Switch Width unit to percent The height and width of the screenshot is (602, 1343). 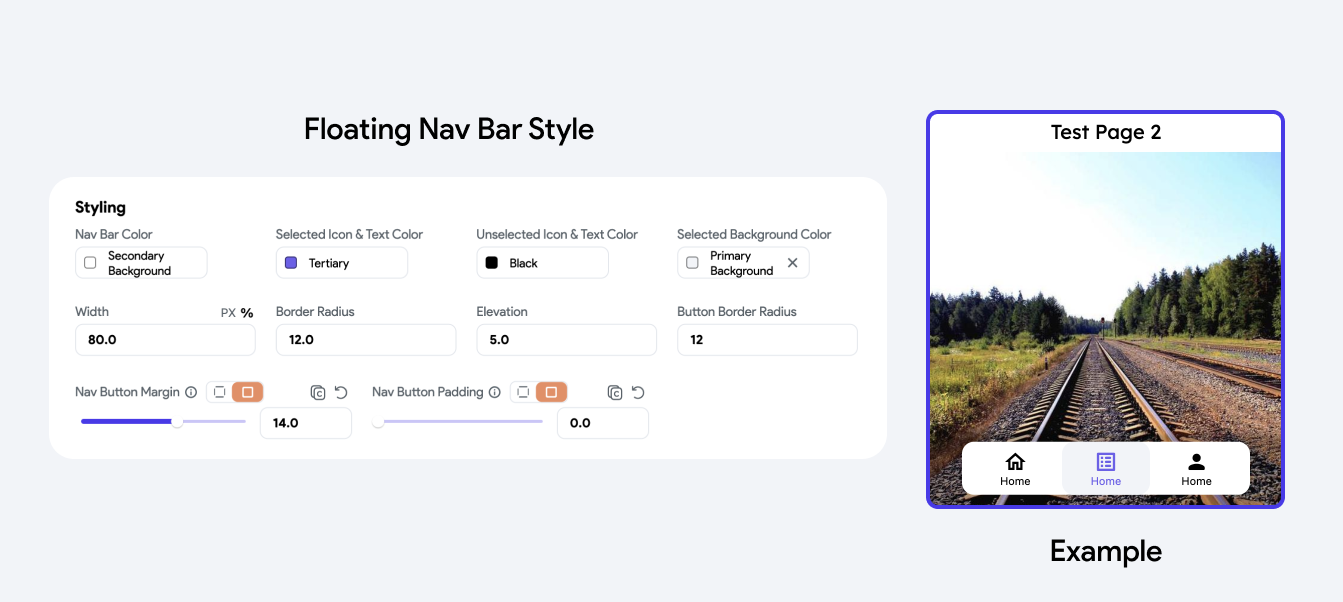[x=247, y=313]
